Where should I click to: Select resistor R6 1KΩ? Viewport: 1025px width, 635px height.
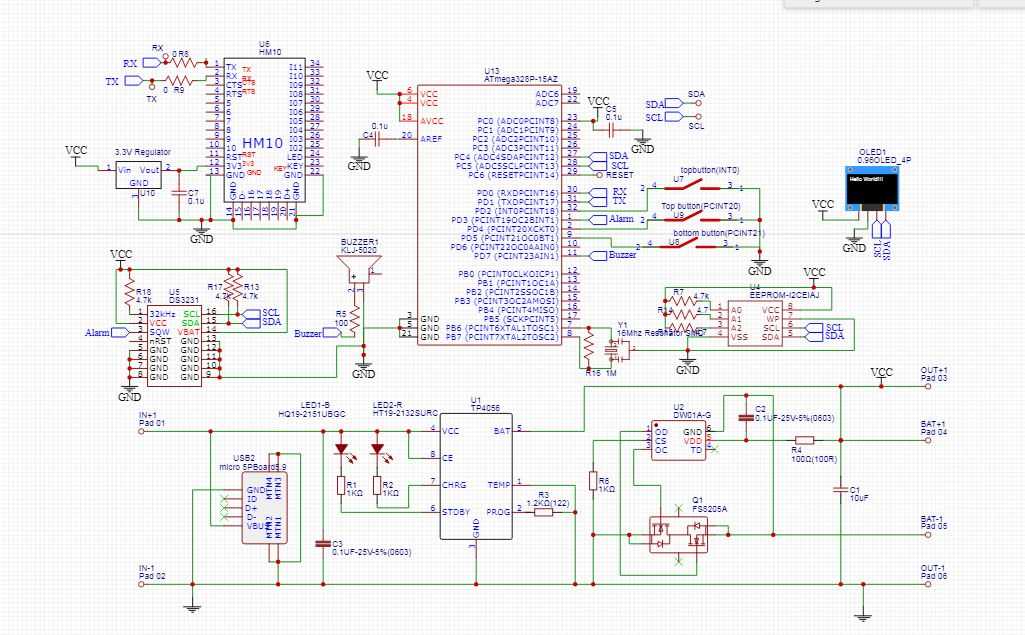click(593, 481)
